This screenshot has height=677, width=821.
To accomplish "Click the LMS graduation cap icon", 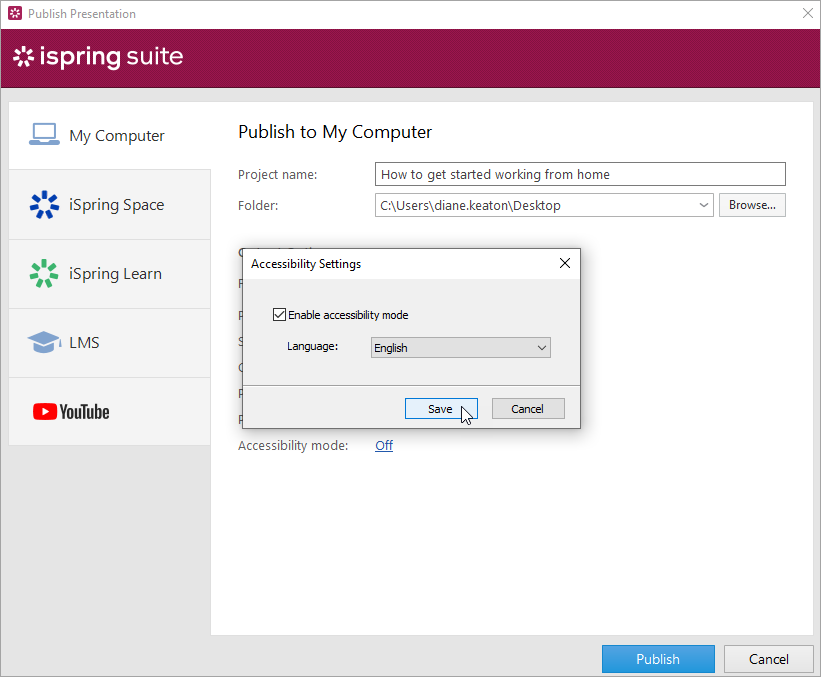I will [x=44, y=342].
